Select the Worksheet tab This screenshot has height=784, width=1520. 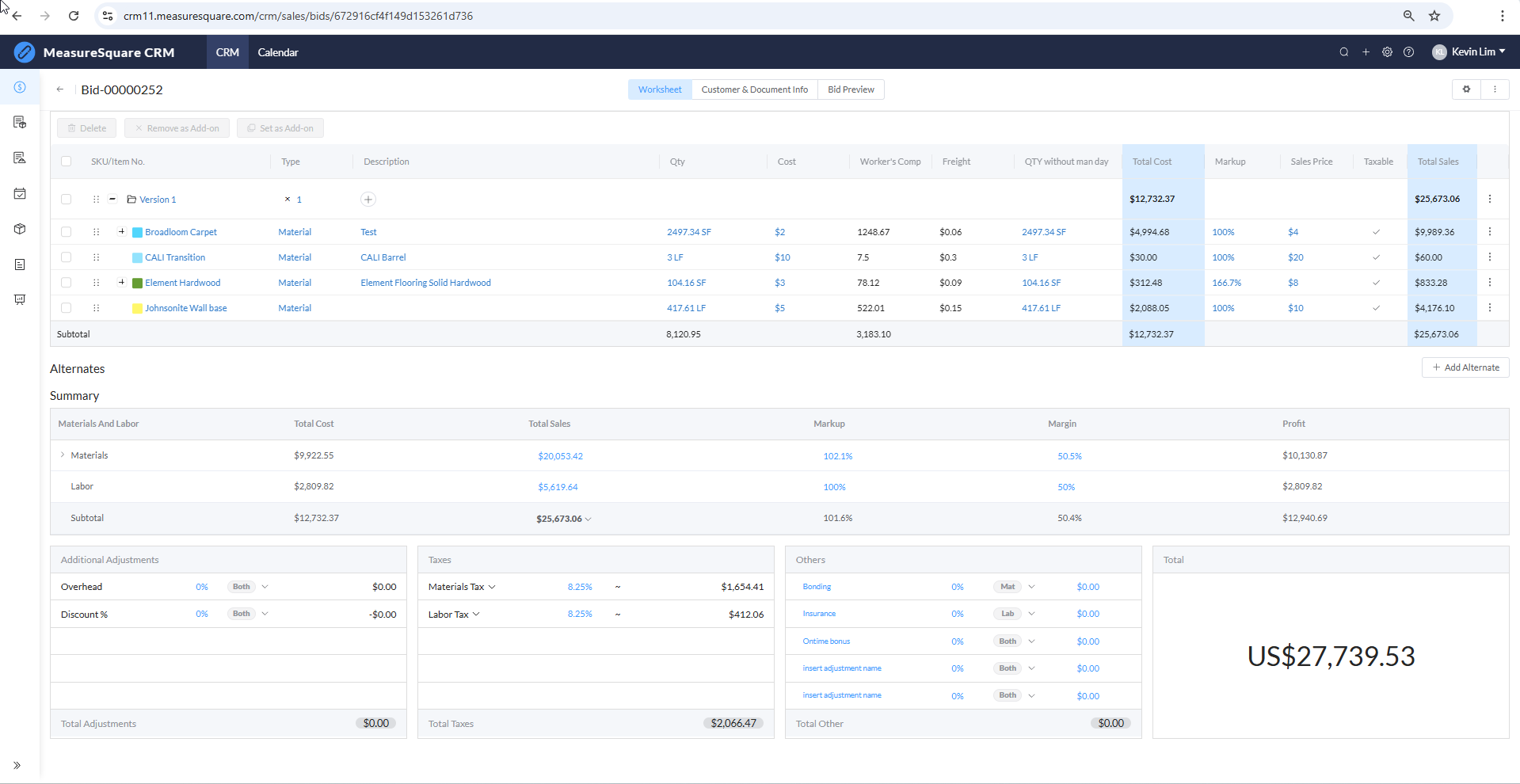(660, 89)
